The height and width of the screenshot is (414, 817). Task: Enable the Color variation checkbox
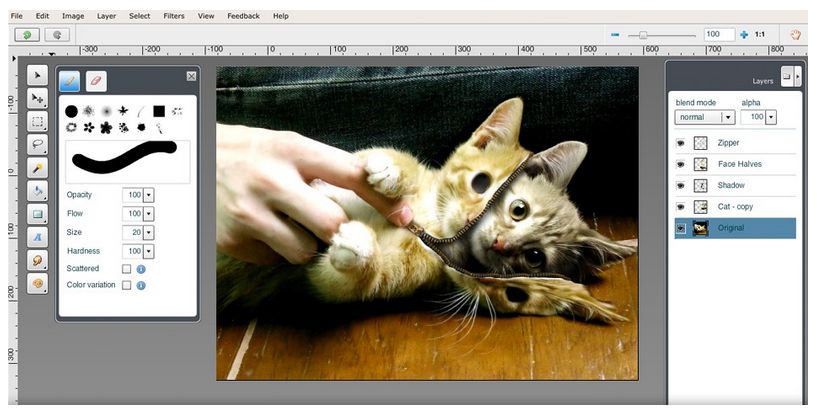126,285
